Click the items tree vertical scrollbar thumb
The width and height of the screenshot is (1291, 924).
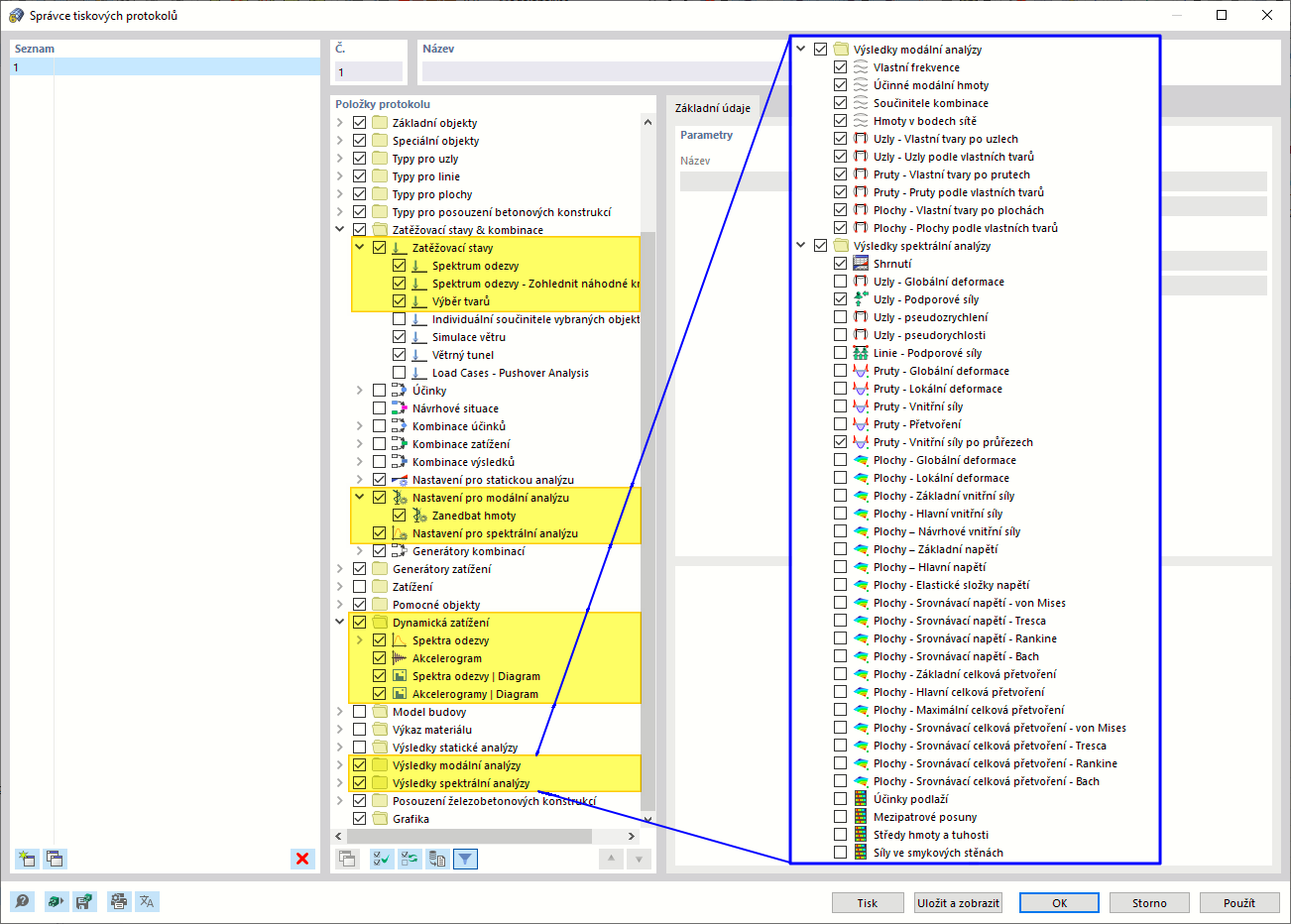tap(648, 521)
